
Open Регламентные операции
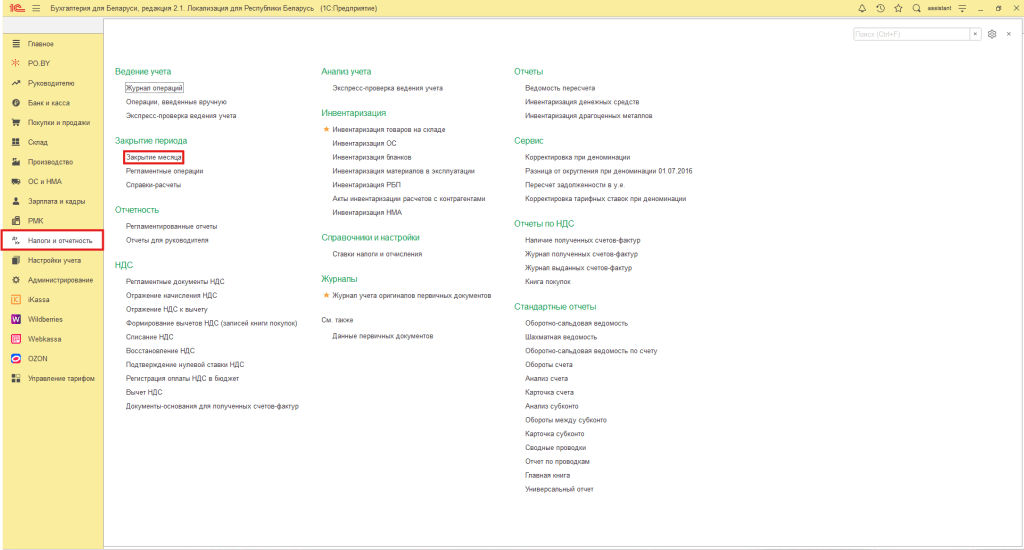pyautogui.click(x=165, y=170)
